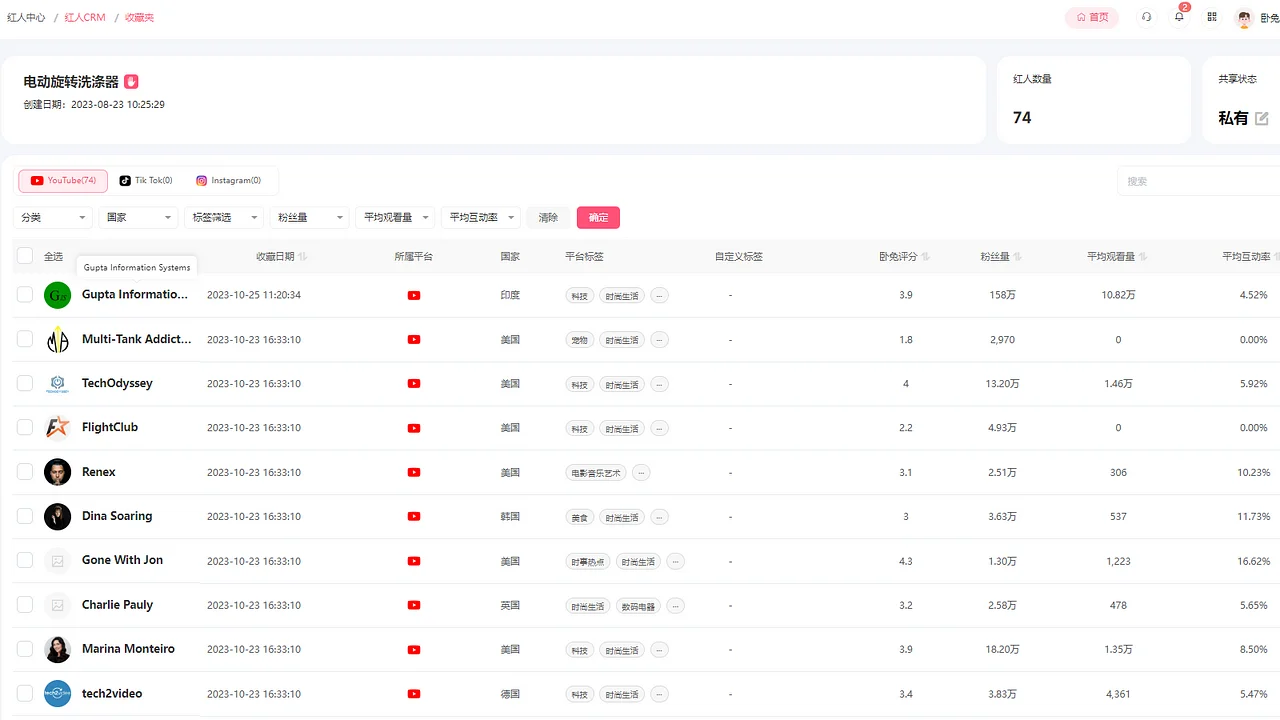1280x720 pixels.
Task: Click the YouTube platform icon on Renex's row
Action: [414, 472]
